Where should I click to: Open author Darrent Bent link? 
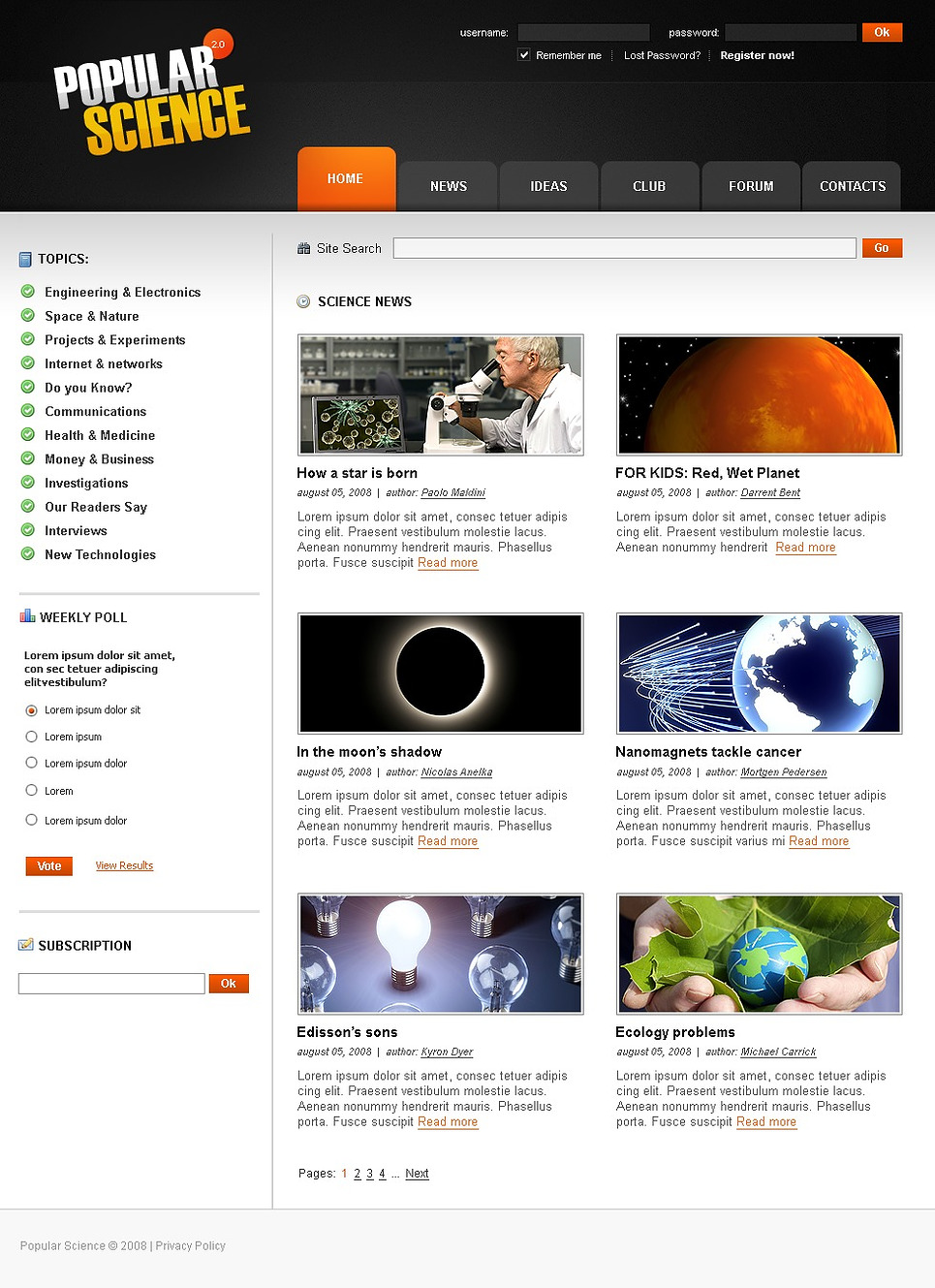(770, 493)
